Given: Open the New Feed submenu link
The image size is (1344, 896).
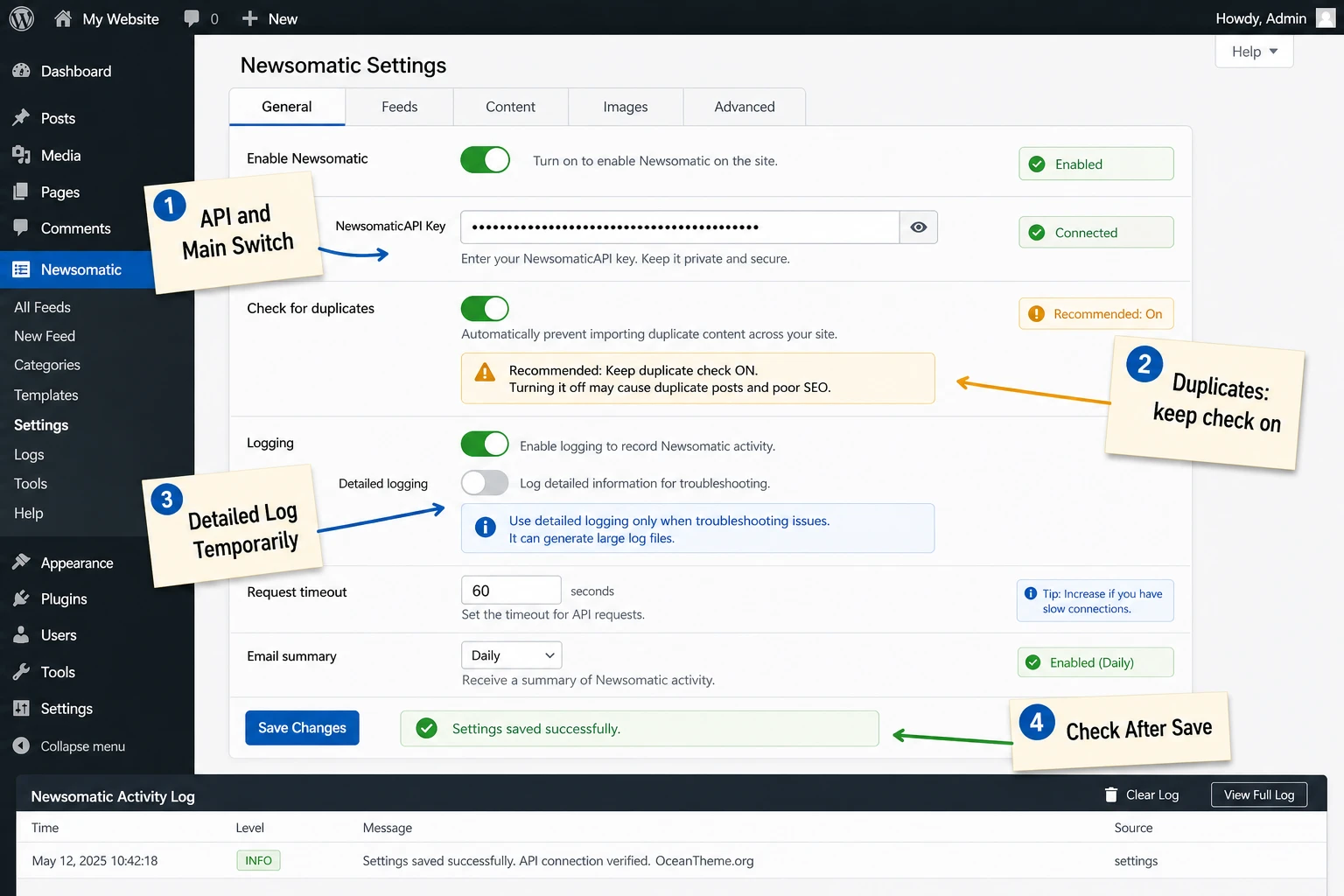Looking at the screenshot, I should coord(45,336).
